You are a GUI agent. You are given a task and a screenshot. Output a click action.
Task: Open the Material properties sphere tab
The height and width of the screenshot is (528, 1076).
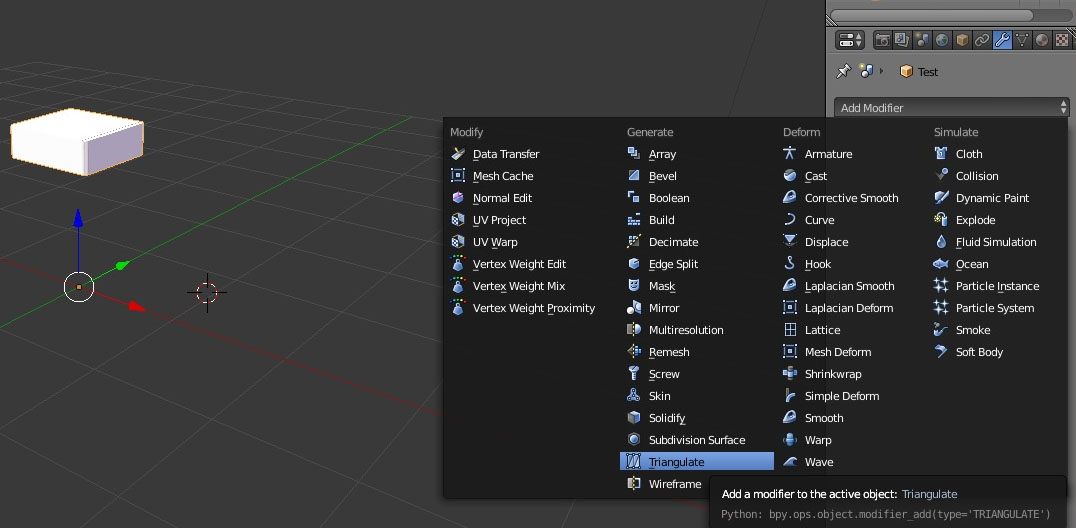(x=1042, y=40)
